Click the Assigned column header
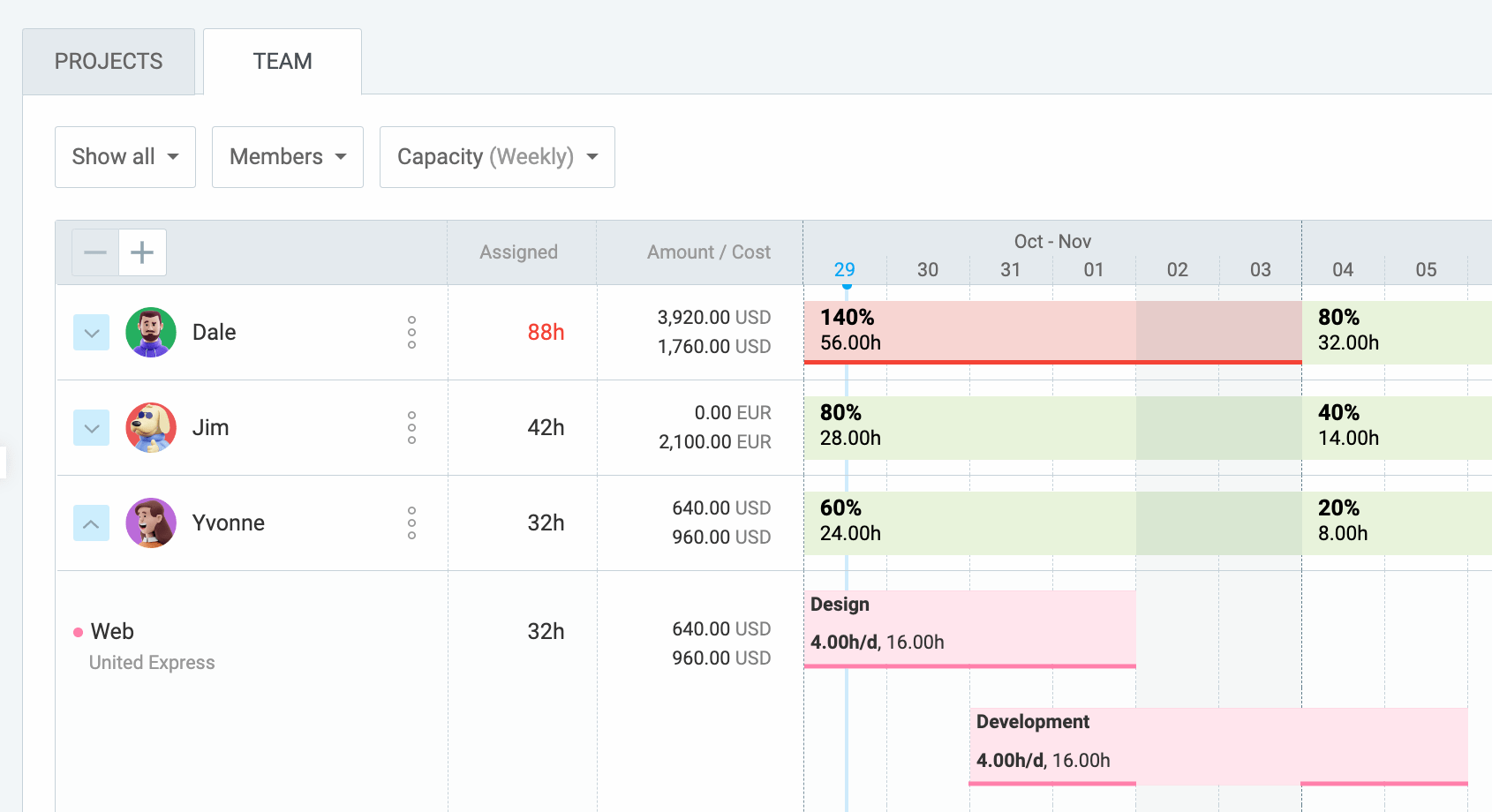 pyautogui.click(x=519, y=252)
